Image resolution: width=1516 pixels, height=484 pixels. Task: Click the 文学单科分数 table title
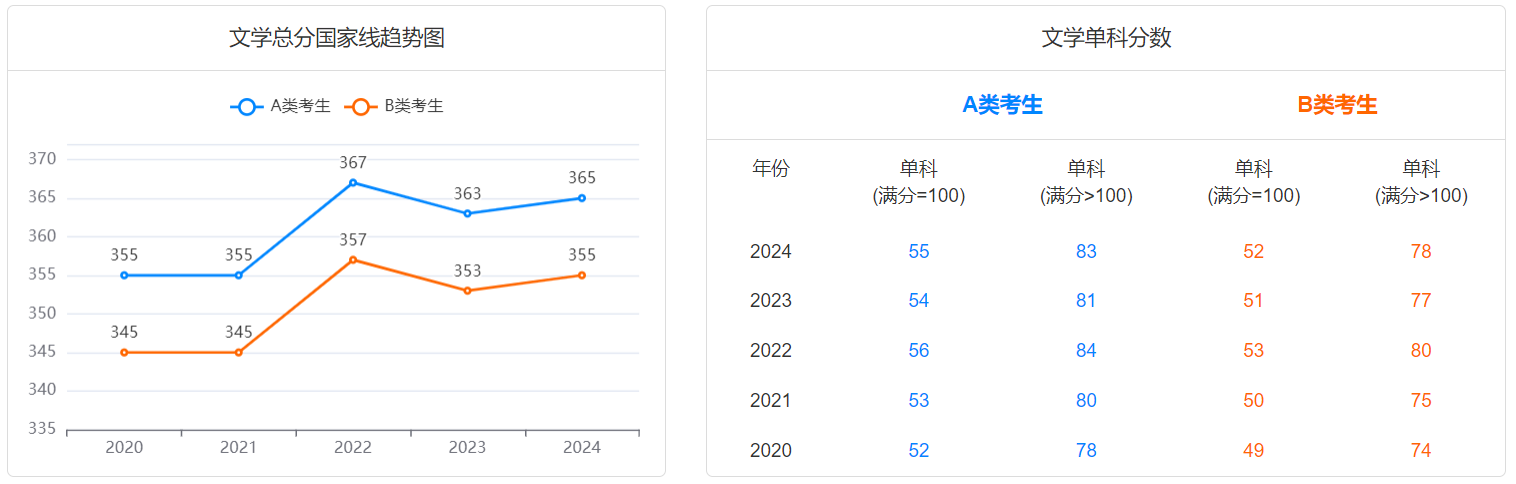click(x=1106, y=38)
